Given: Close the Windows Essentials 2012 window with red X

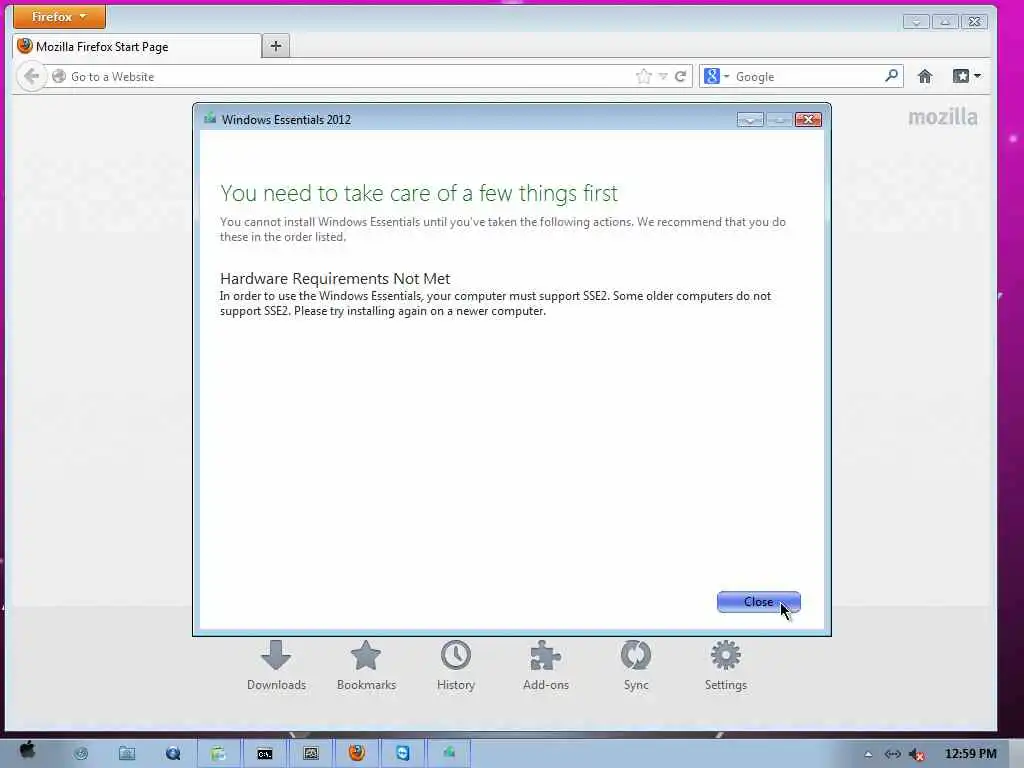Looking at the screenshot, I should pyautogui.click(x=808, y=120).
